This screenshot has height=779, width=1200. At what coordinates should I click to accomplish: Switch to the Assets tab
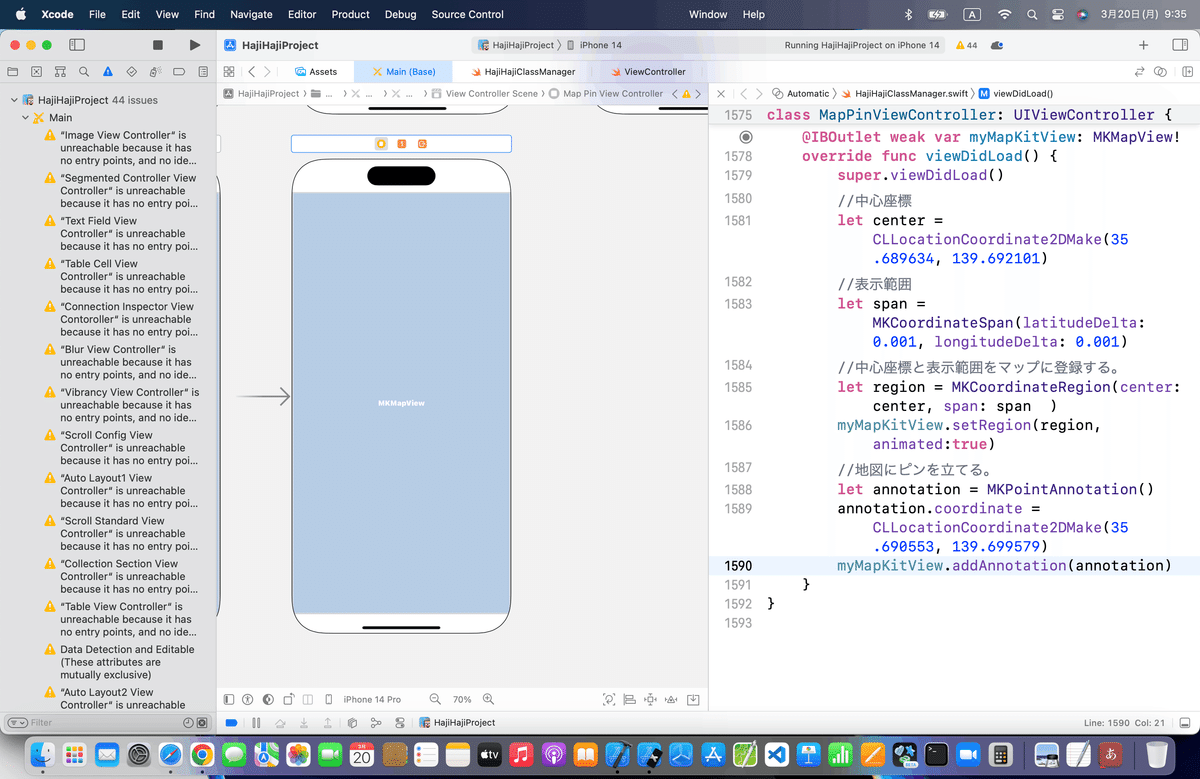coord(316,72)
